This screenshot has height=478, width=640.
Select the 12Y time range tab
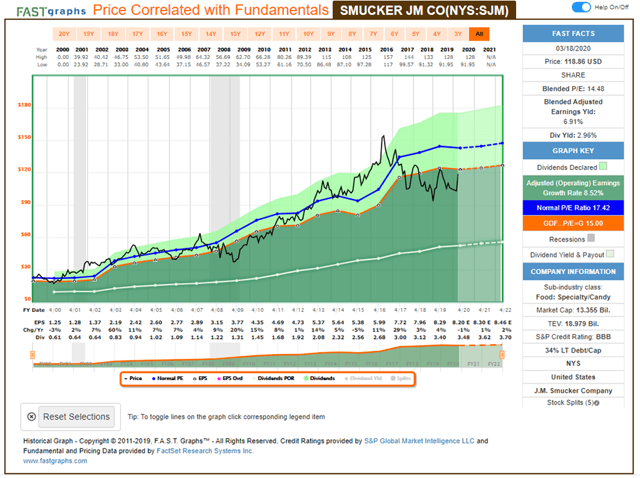tap(260, 34)
